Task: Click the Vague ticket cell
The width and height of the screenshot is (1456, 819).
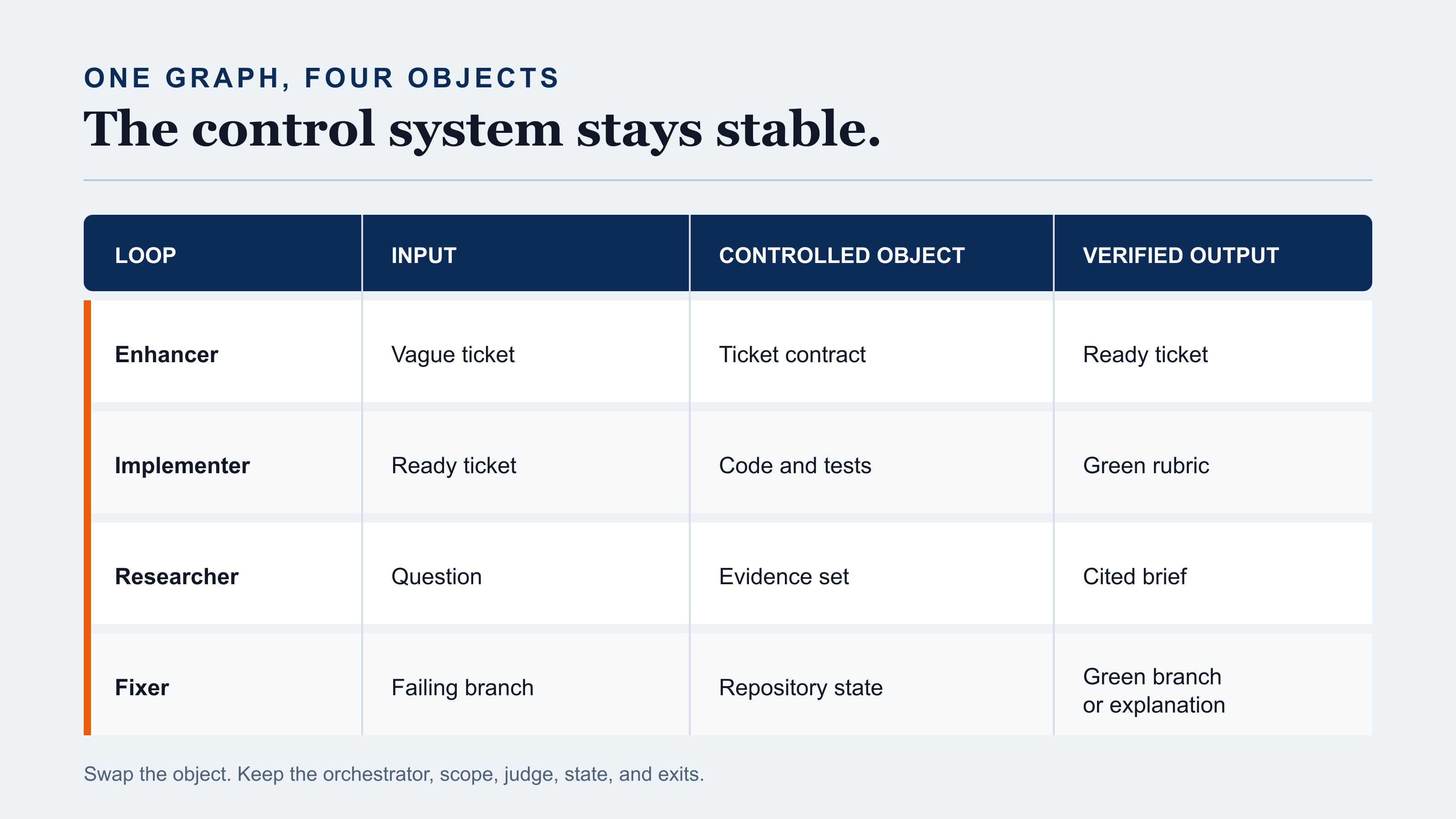Action: tap(453, 355)
